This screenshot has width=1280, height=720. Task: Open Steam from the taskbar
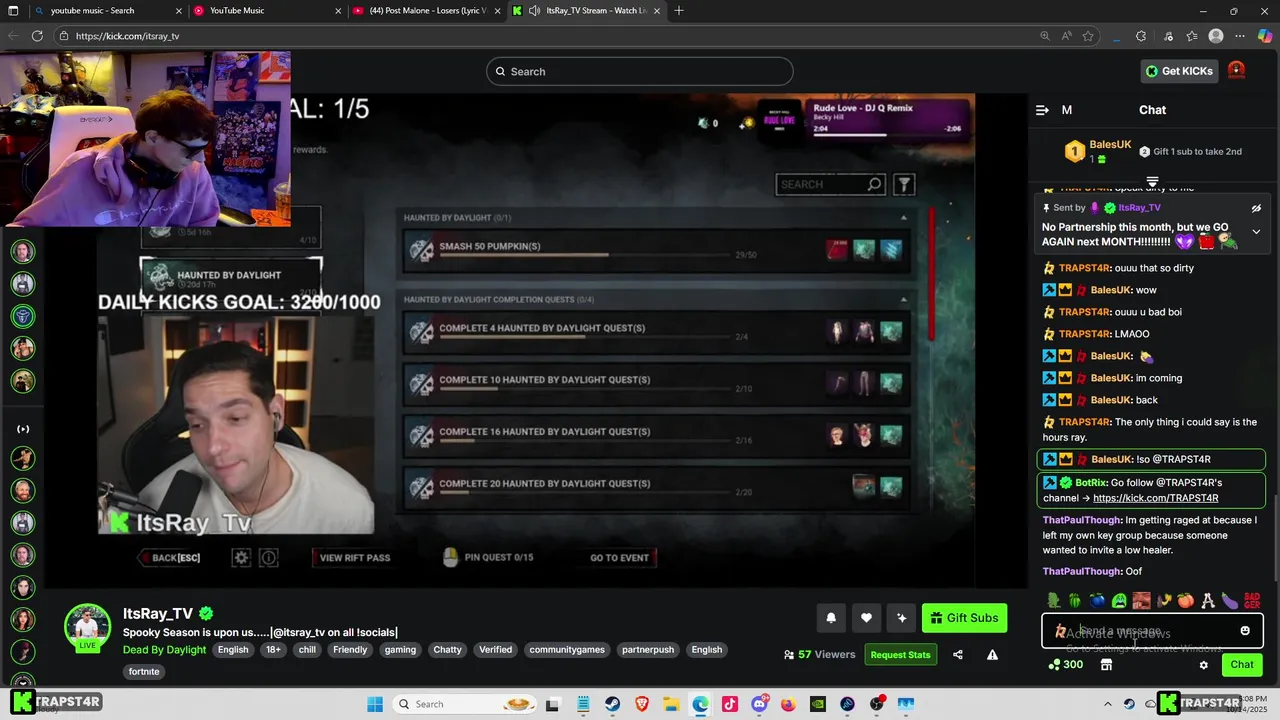click(610, 704)
